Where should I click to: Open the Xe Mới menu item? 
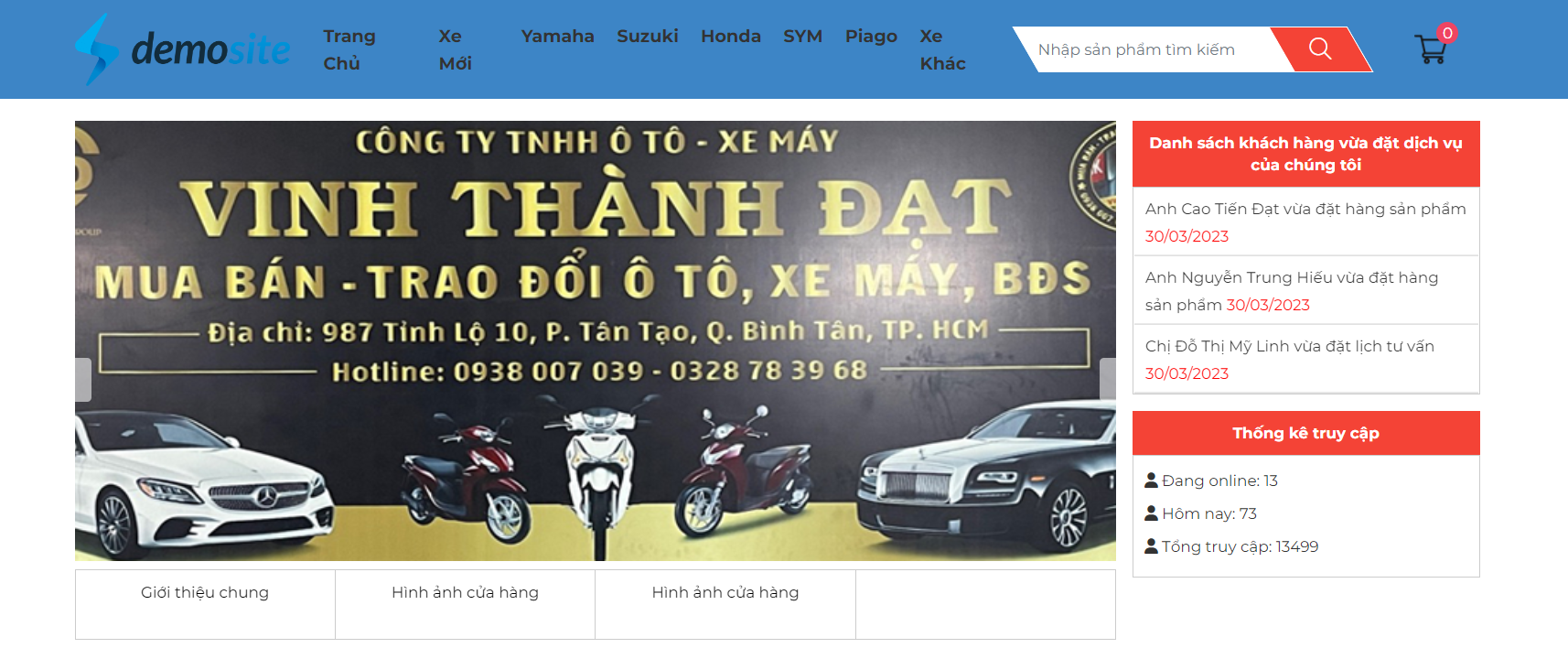[455, 49]
